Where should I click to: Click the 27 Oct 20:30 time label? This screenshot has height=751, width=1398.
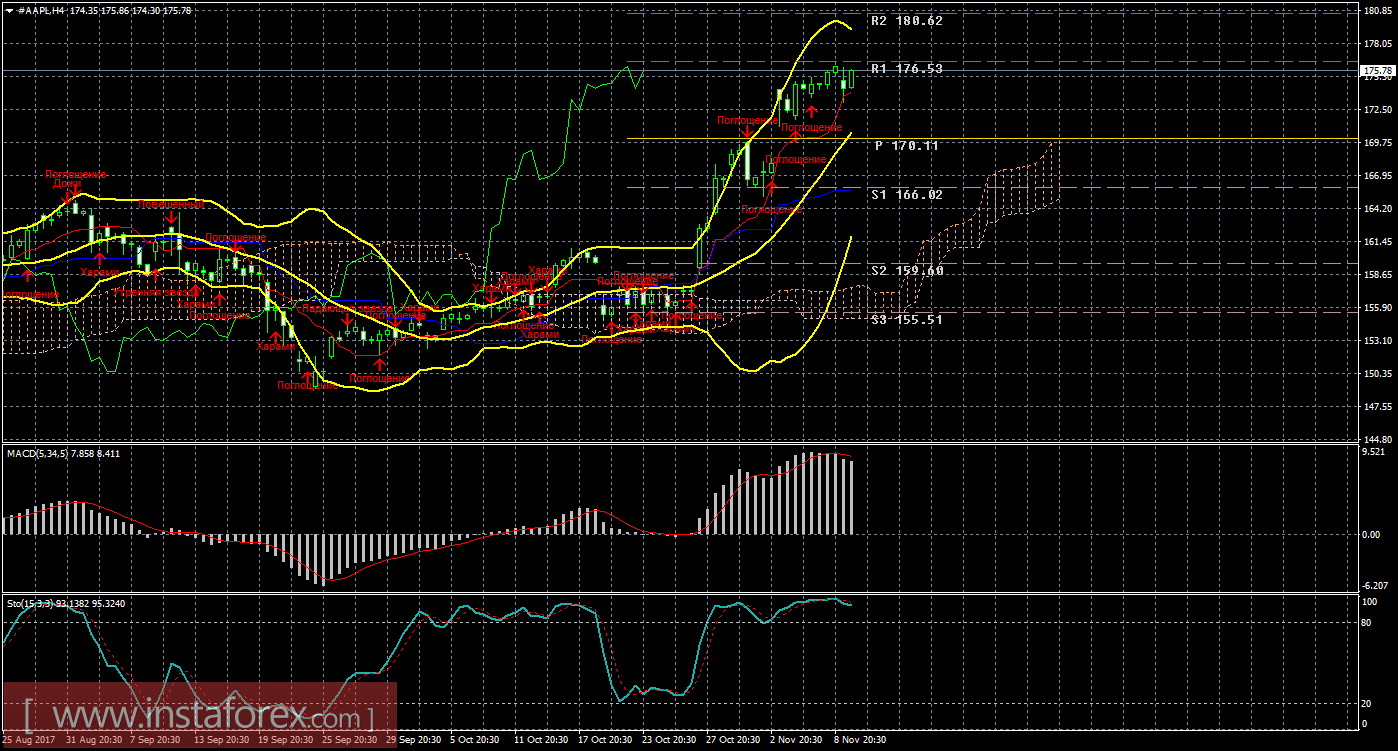pyautogui.click(x=733, y=741)
